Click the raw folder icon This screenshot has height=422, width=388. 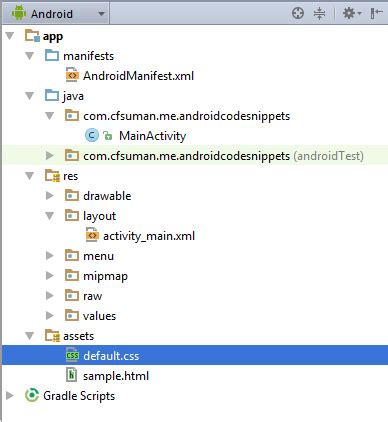point(72,295)
